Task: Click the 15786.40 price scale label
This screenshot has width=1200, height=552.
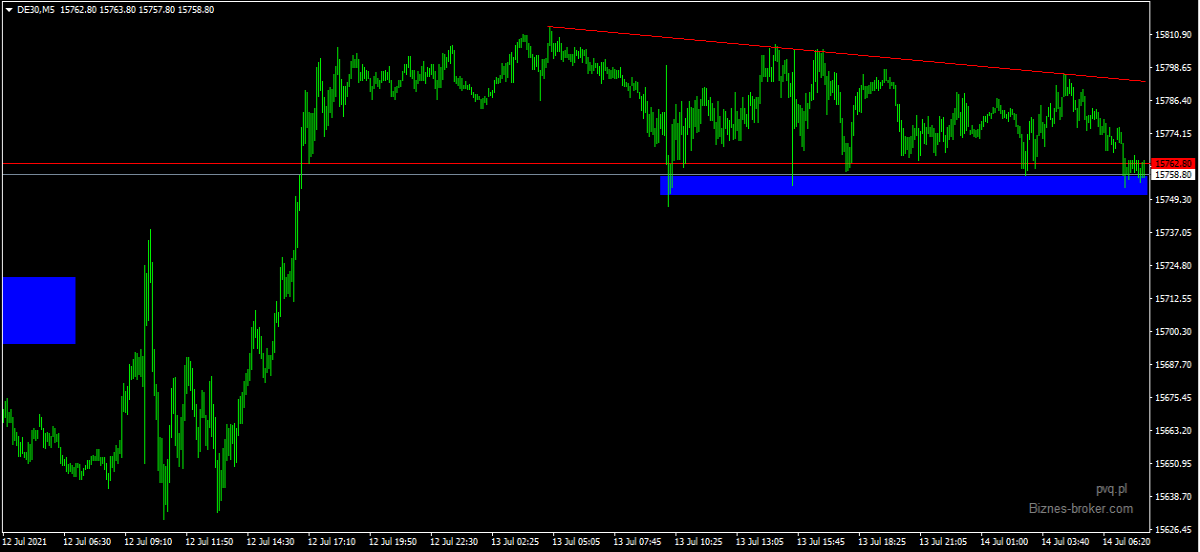Action: click(x=1173, y=101)
